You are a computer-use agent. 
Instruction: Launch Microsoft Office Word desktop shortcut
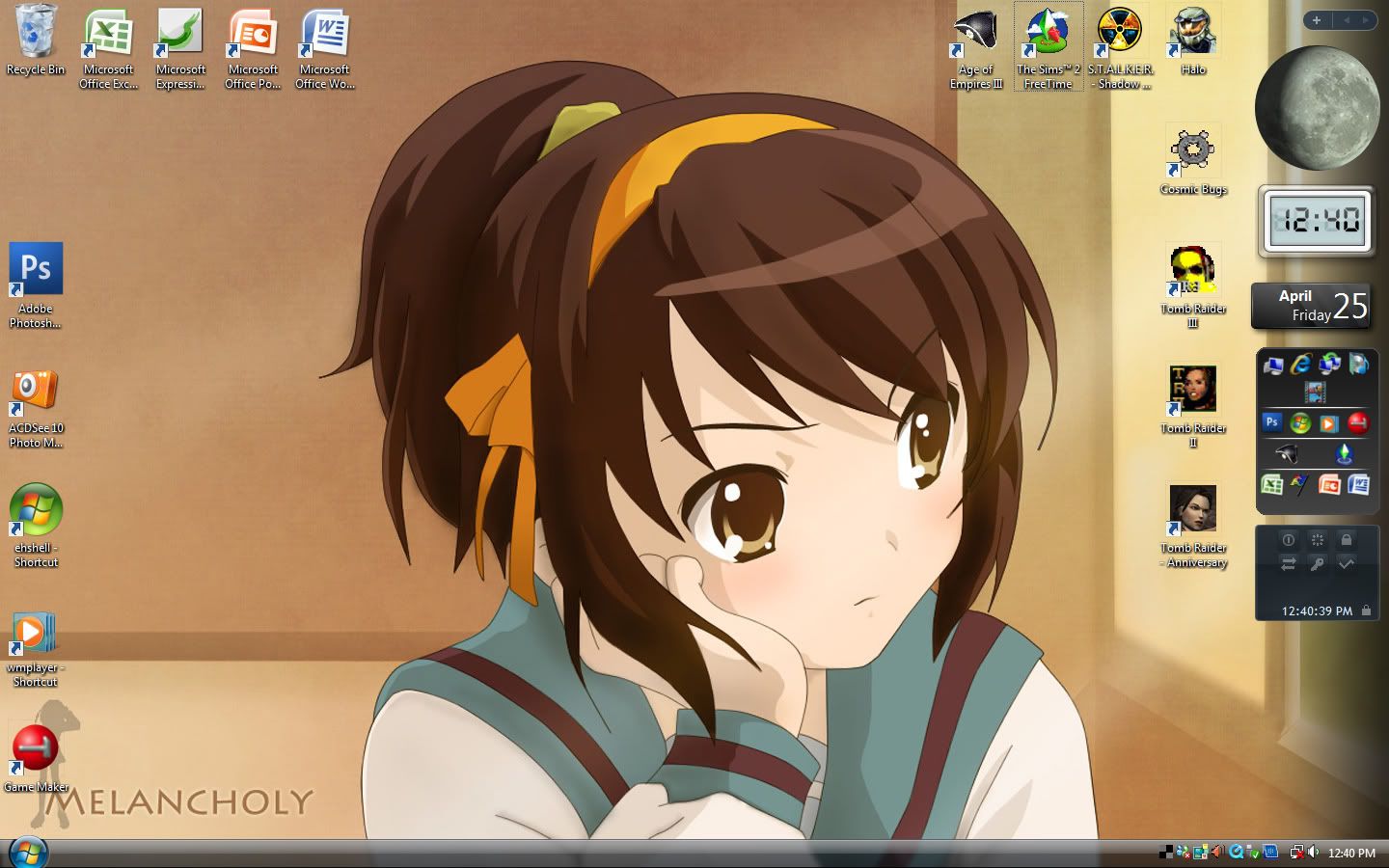(x=325, y=48)
